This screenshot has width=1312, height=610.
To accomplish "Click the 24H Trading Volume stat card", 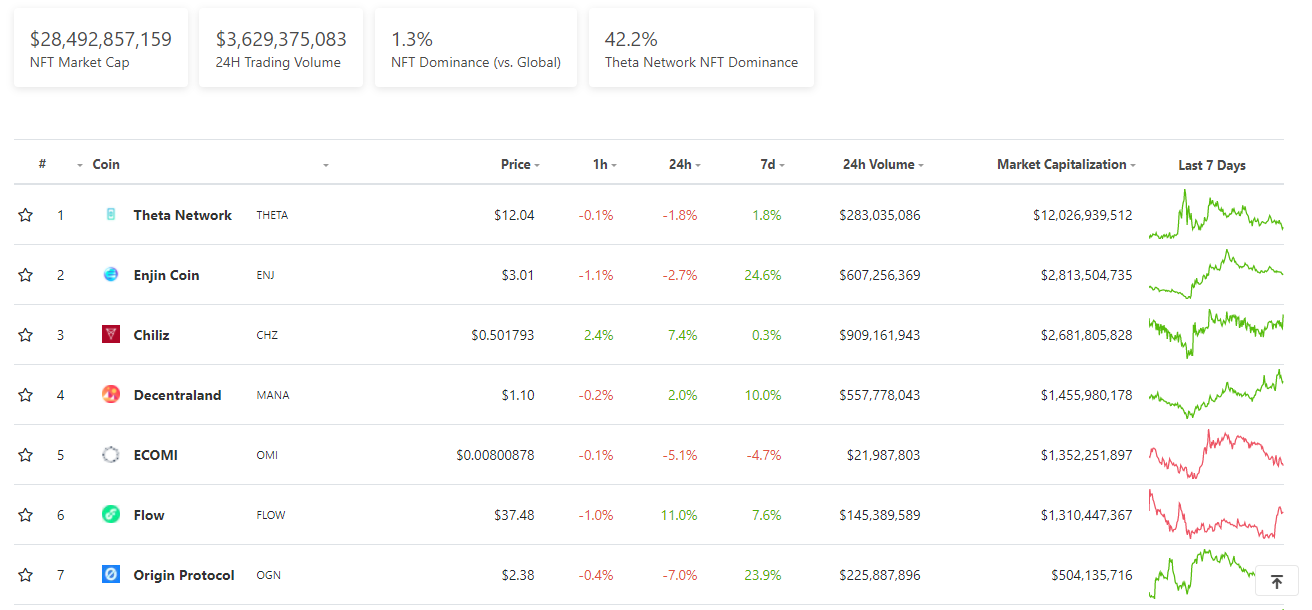I will (x=281, y=48).
